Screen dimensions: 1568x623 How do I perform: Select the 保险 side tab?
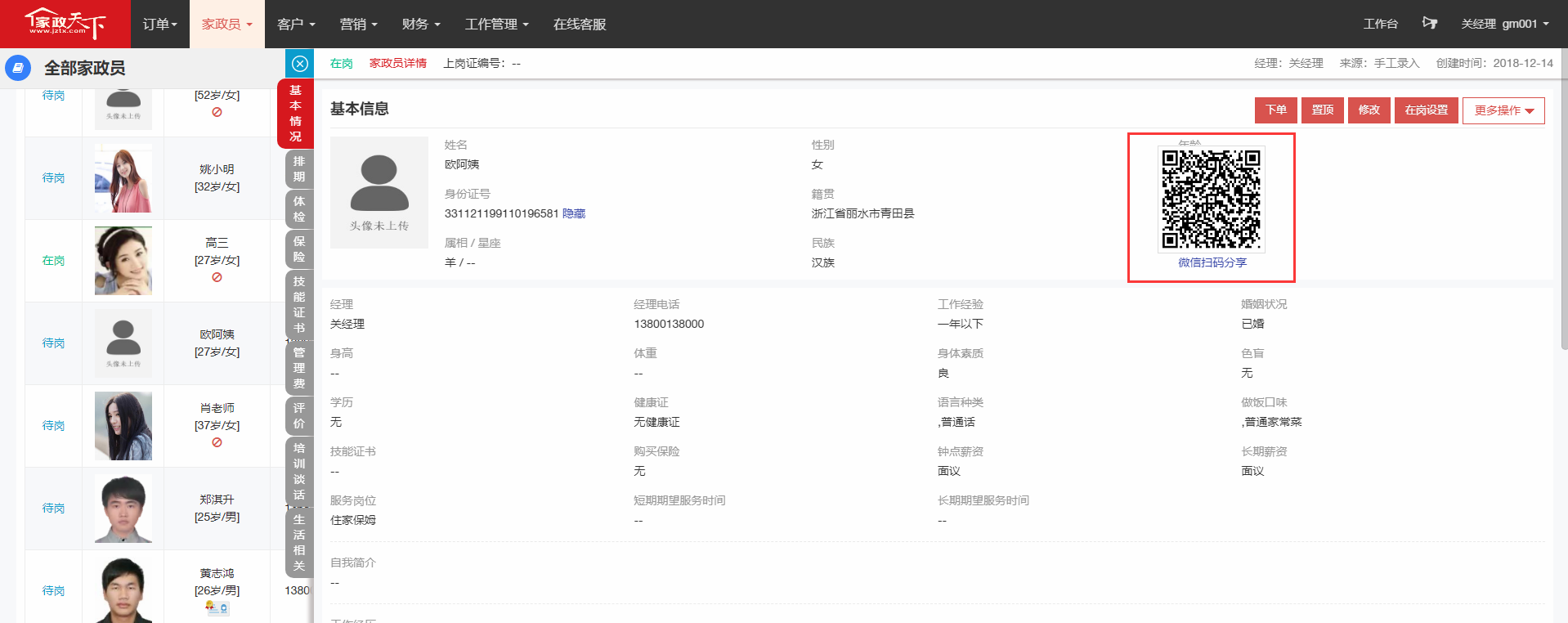[x=299, y=249]
